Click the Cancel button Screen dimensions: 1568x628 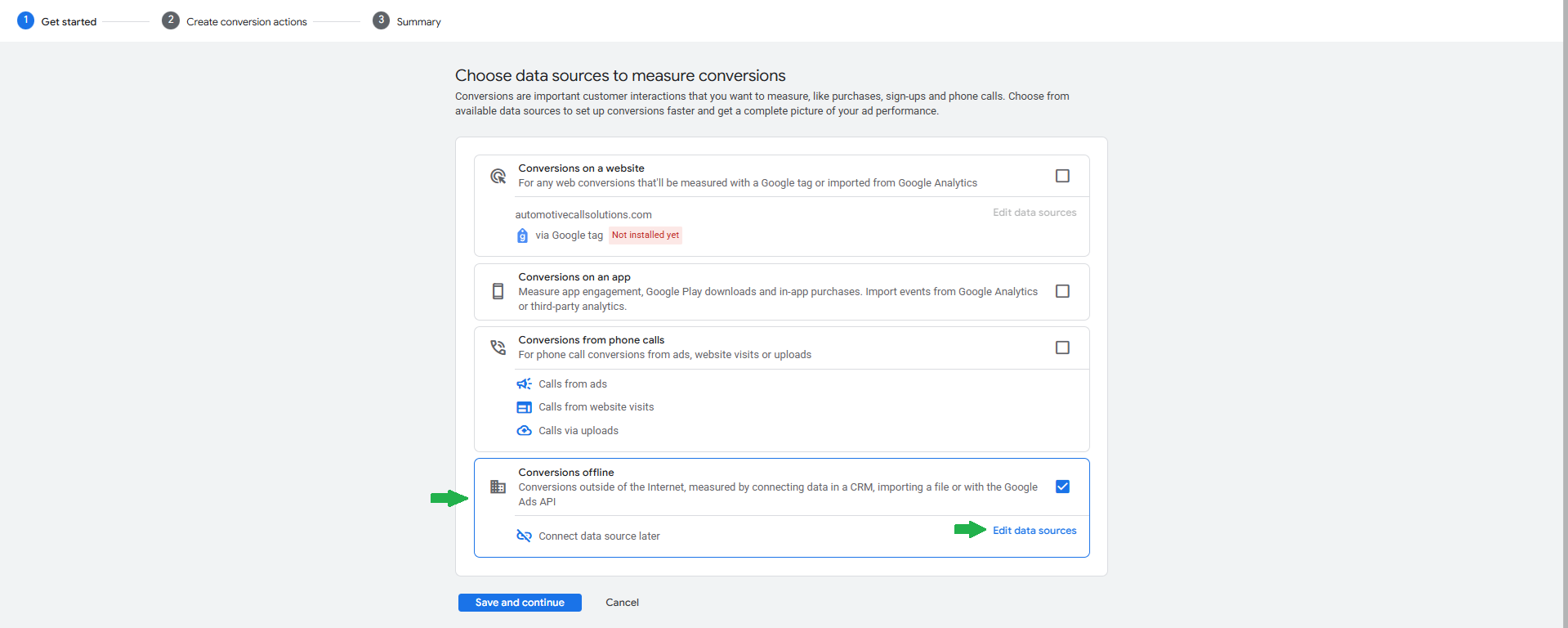[x=622, y=603]
